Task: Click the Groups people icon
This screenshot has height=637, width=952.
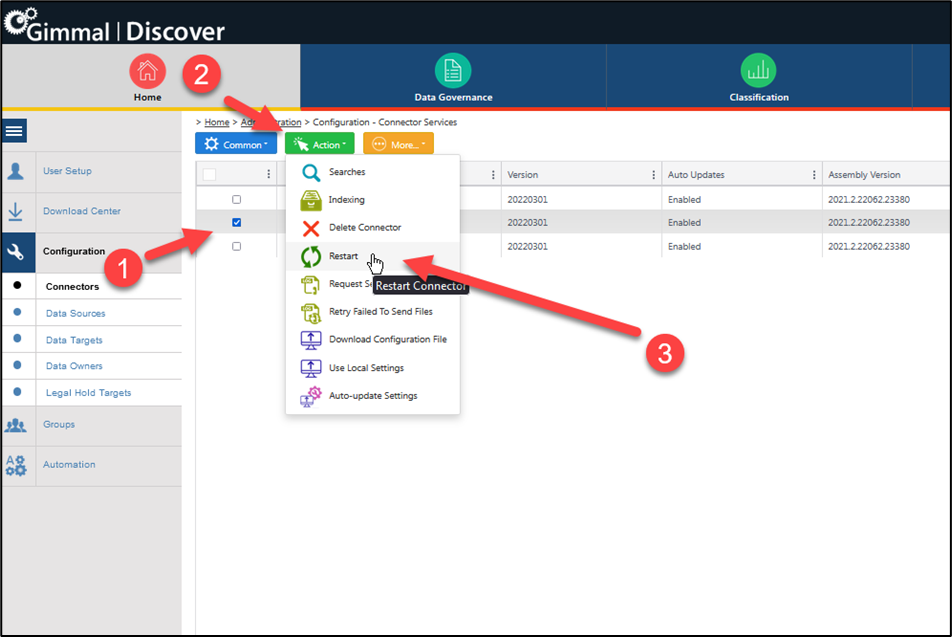Action: (17, 425)
